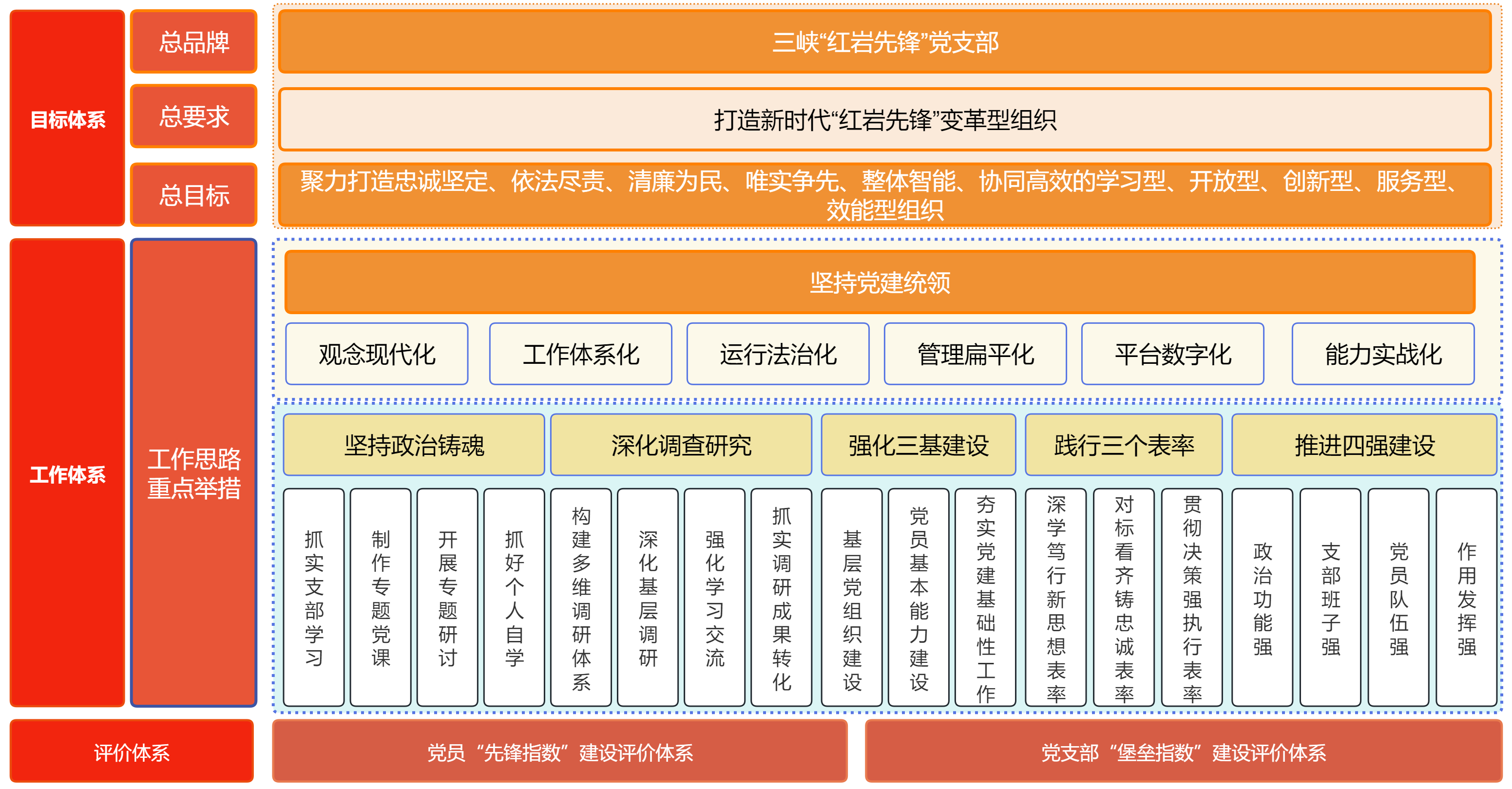The image size is (1512, 789).
Task: Select the 总品牌 box
Action: point(194,42)
